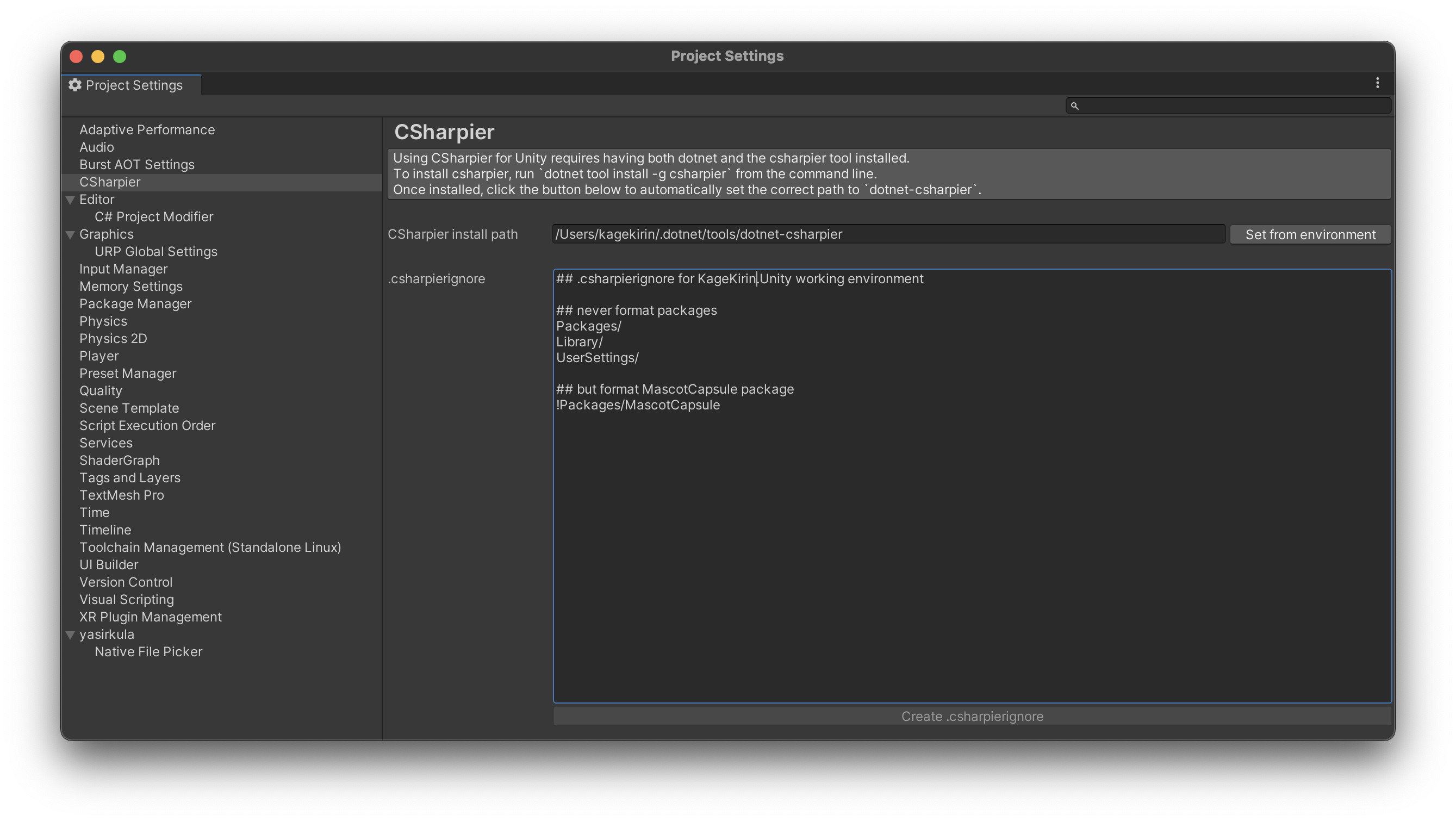Select XR Plugin Management category
The width and height of the screenshot is (1456, 821).
(151, 617)
